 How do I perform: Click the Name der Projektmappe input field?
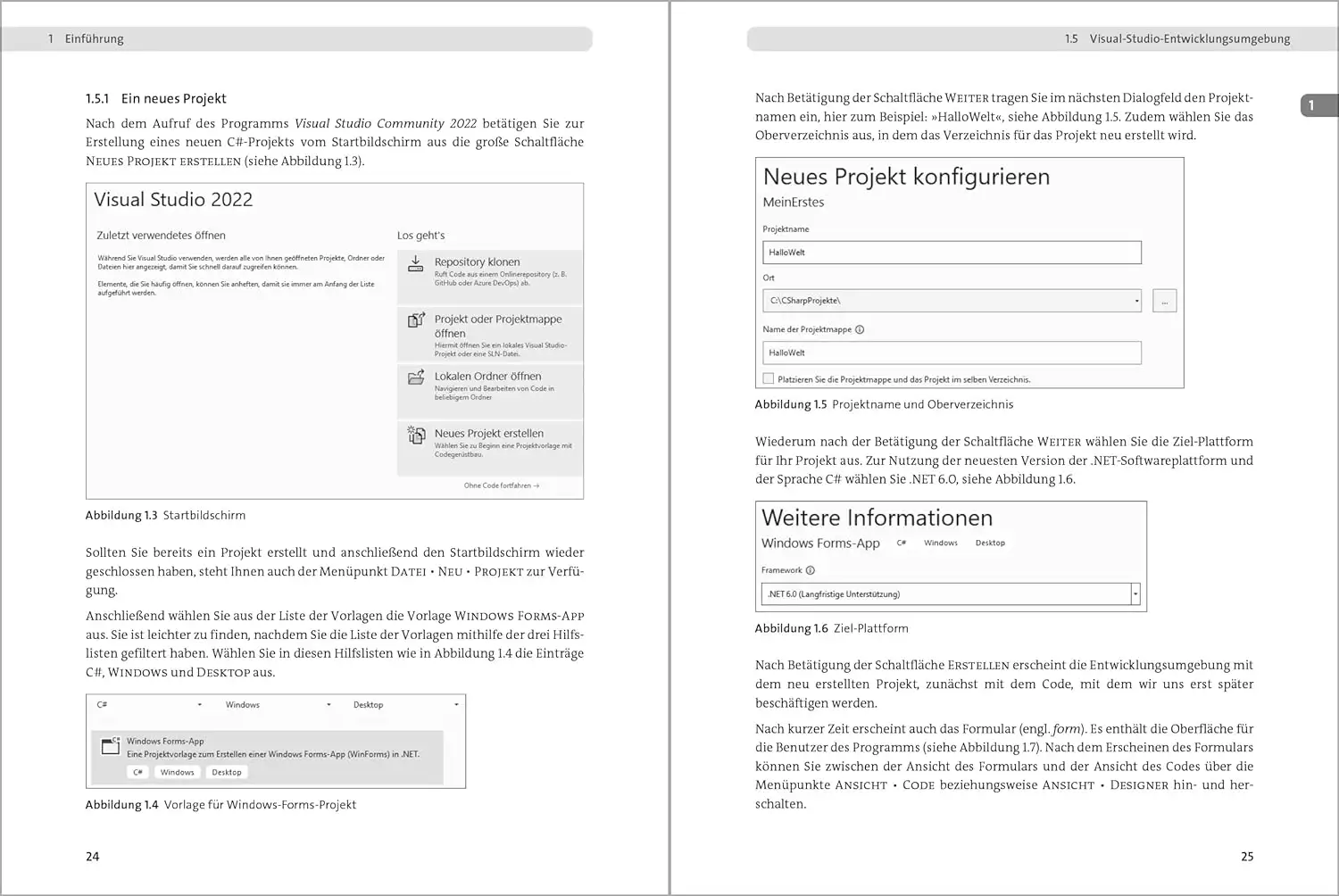point(952,353)
